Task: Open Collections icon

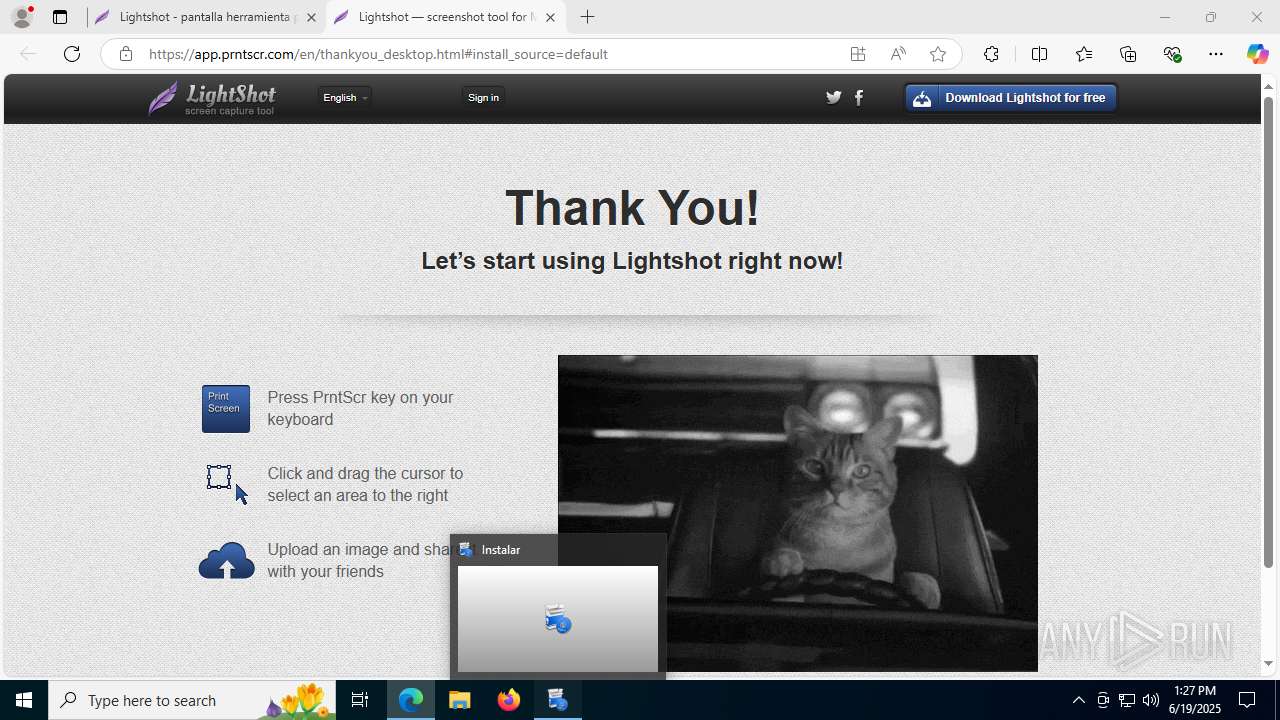Action: pos(1128,54)
